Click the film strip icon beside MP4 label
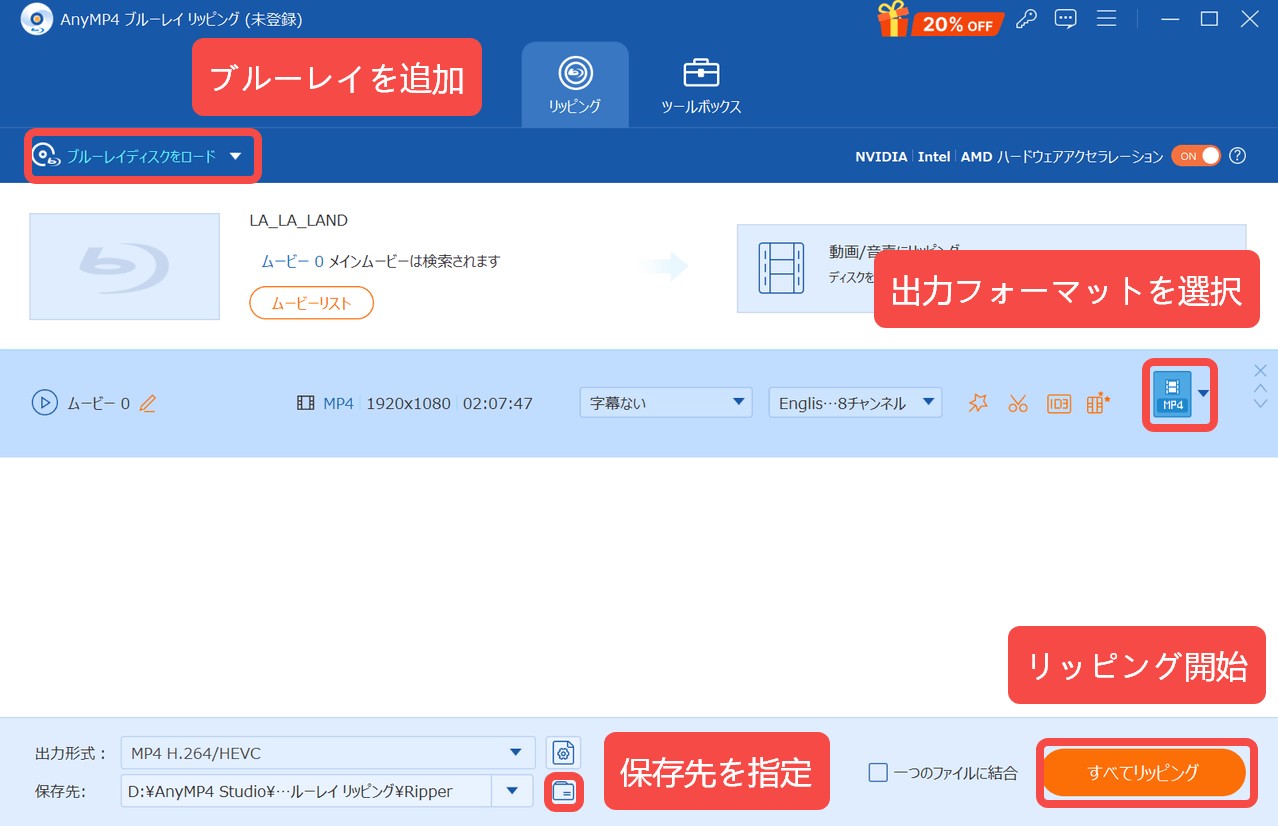Screen dimensions: 1278x826 (x=305, y=403)
